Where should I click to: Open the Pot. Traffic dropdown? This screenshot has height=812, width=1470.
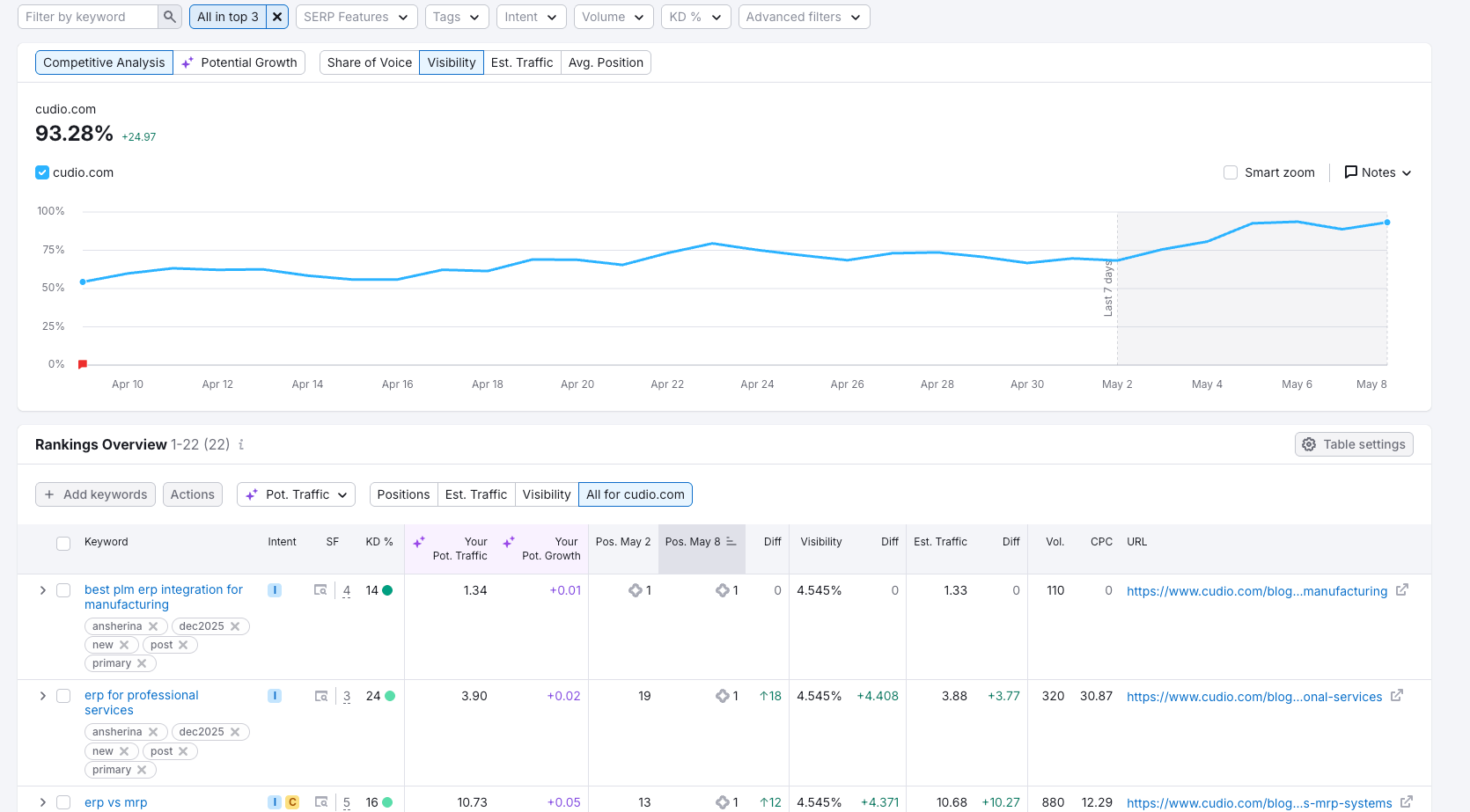coord(296,494)
